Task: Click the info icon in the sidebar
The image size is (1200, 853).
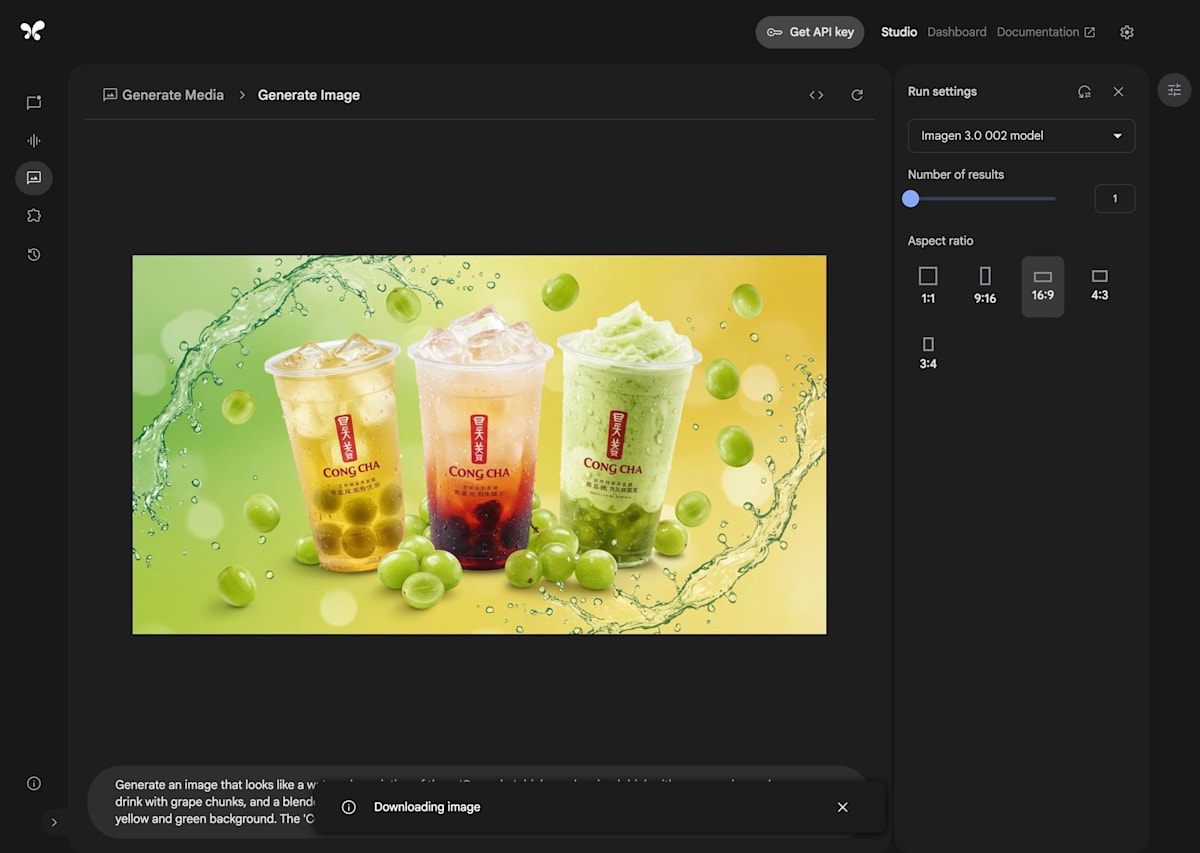Action: pyautogui.click(x=34, y=783)
